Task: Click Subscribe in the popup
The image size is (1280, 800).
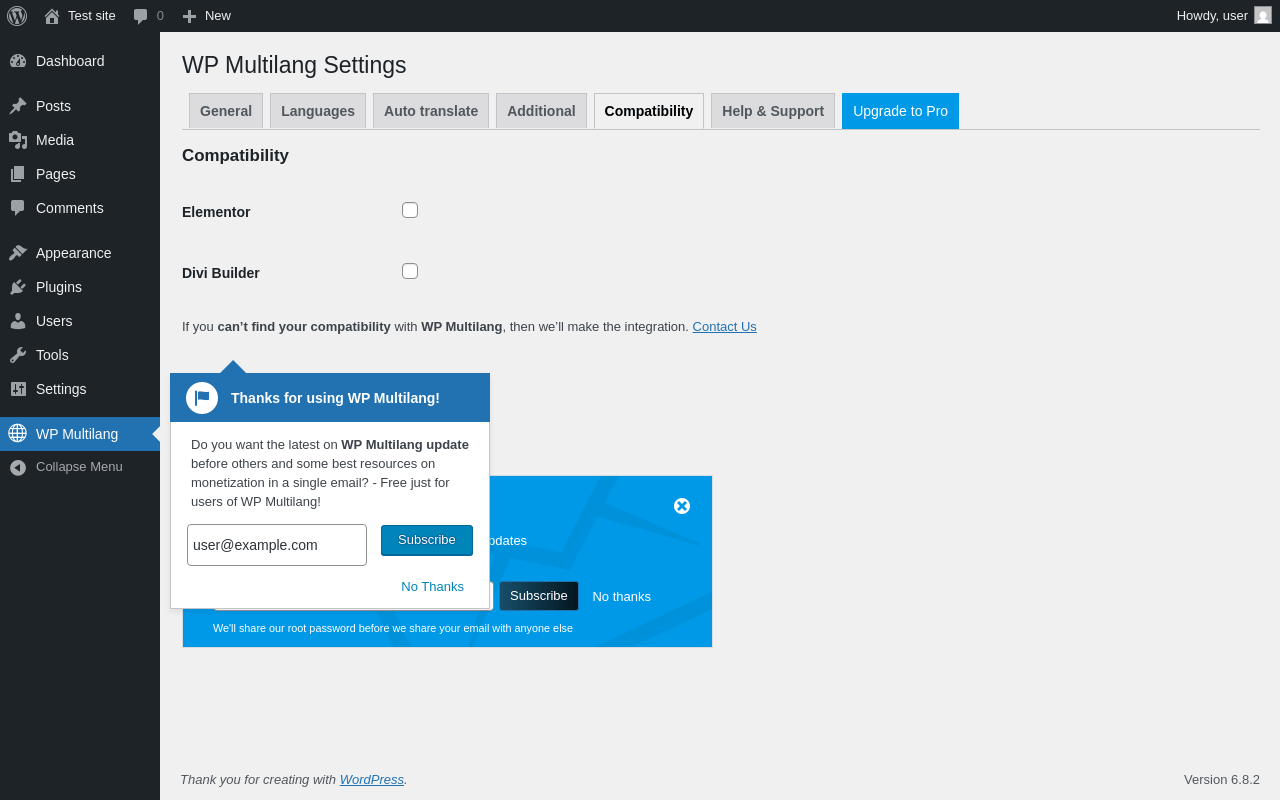Action: pyautogui.click(x=427, y=540)
